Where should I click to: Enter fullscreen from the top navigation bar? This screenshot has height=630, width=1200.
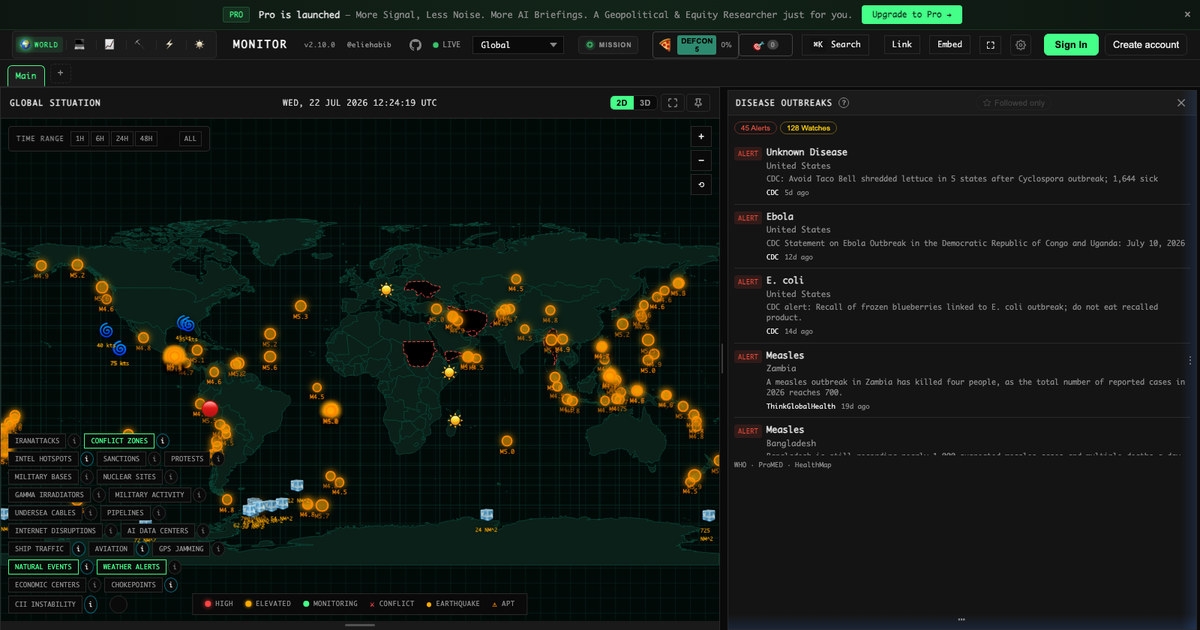[x=990, y=45]
